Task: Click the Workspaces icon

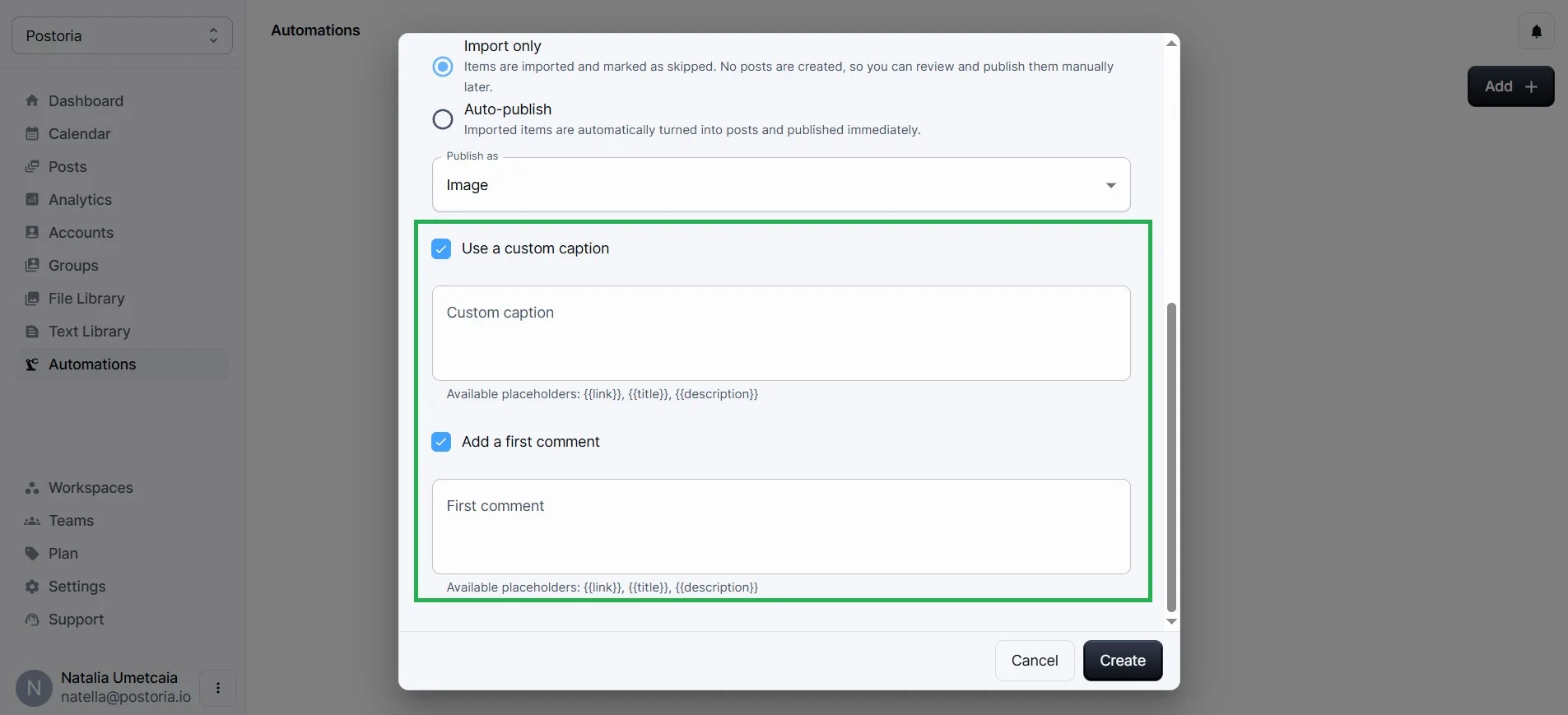Action: 32,488
